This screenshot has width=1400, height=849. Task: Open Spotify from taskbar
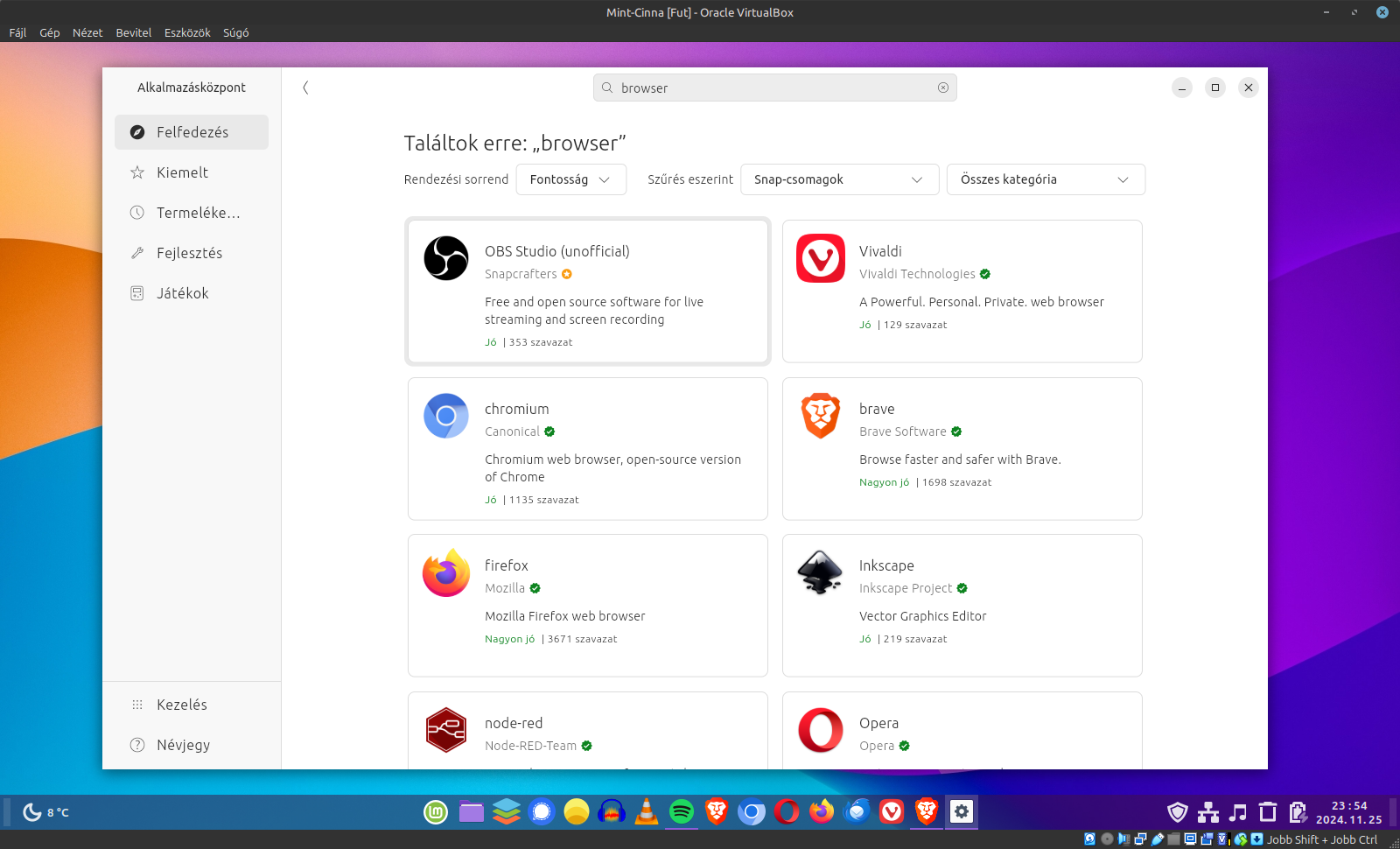pyautogui.click(x=682, y=812)
